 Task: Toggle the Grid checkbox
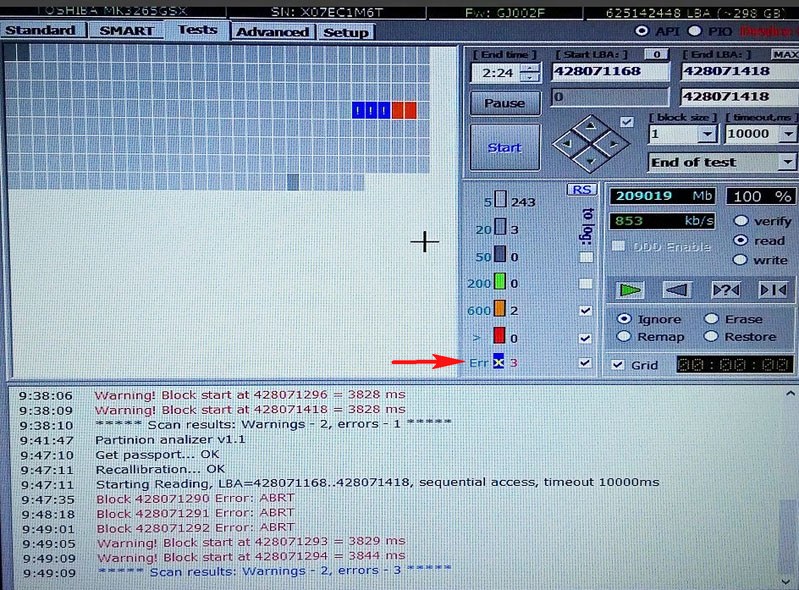619,365
